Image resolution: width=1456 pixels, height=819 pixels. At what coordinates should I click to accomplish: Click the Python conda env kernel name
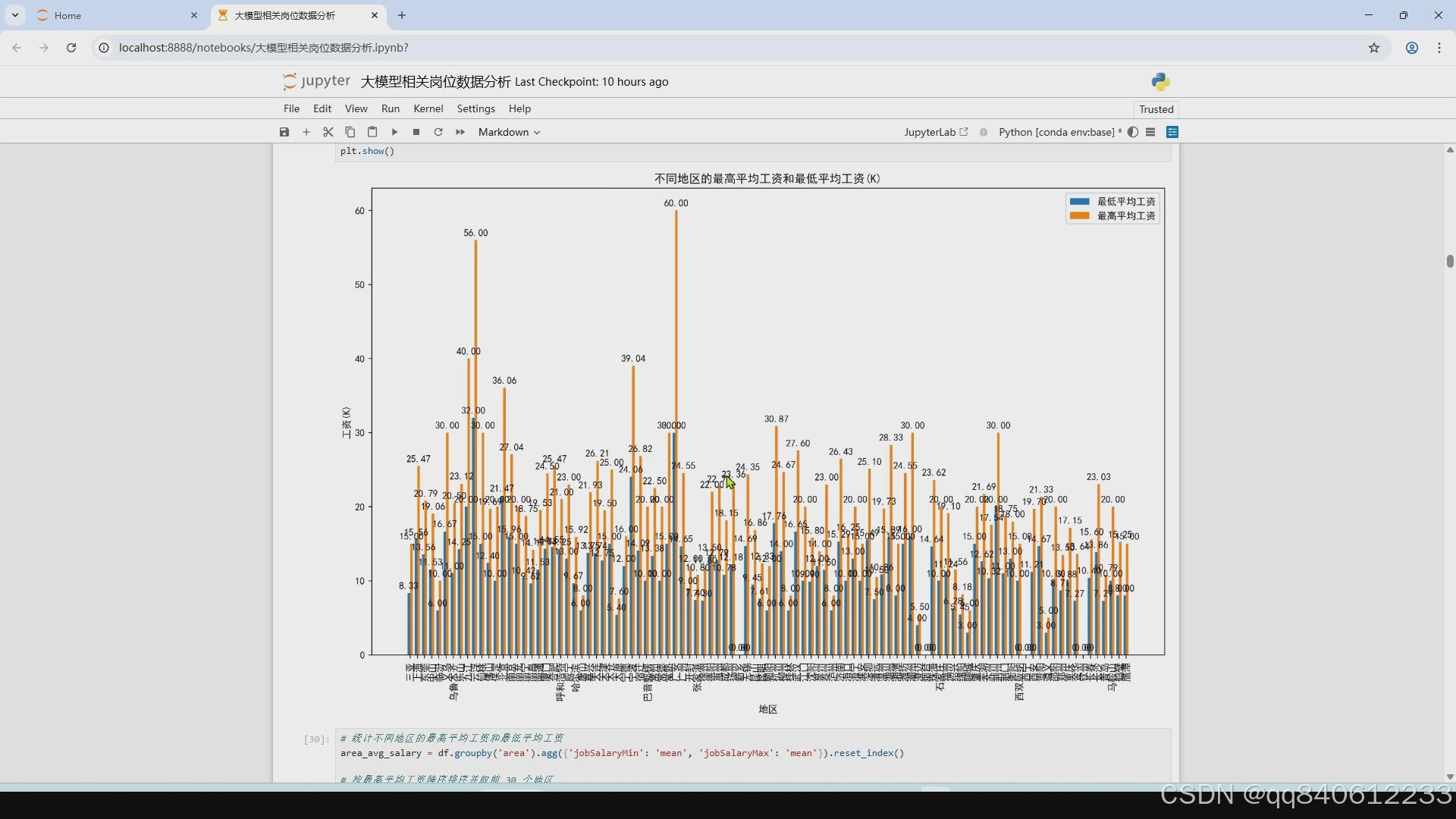point(1056,132)
